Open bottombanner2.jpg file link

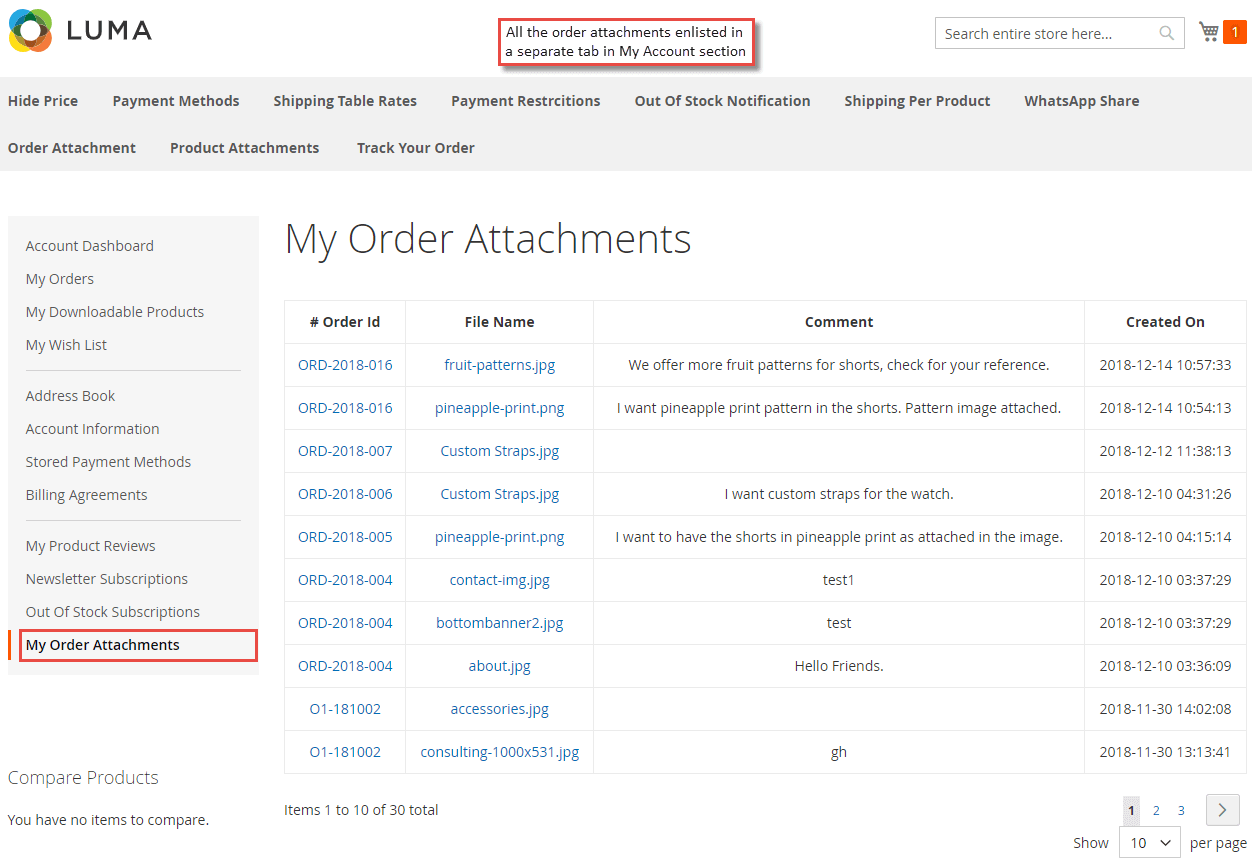[x=499, y=623]
